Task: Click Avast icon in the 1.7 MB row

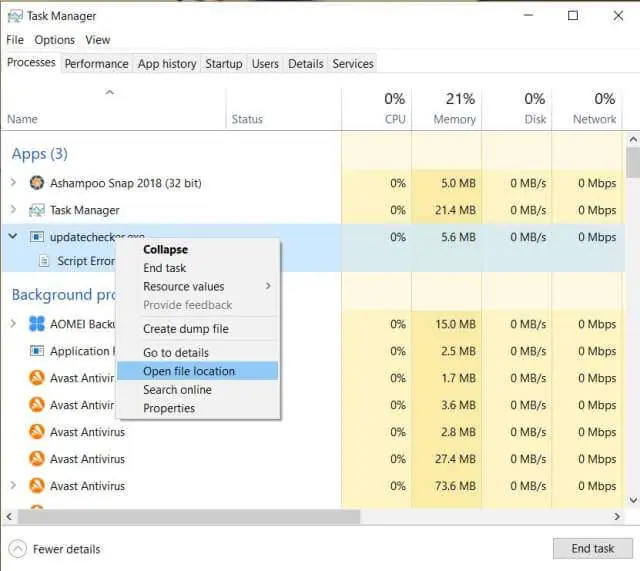Action: [x=37, y=378]
